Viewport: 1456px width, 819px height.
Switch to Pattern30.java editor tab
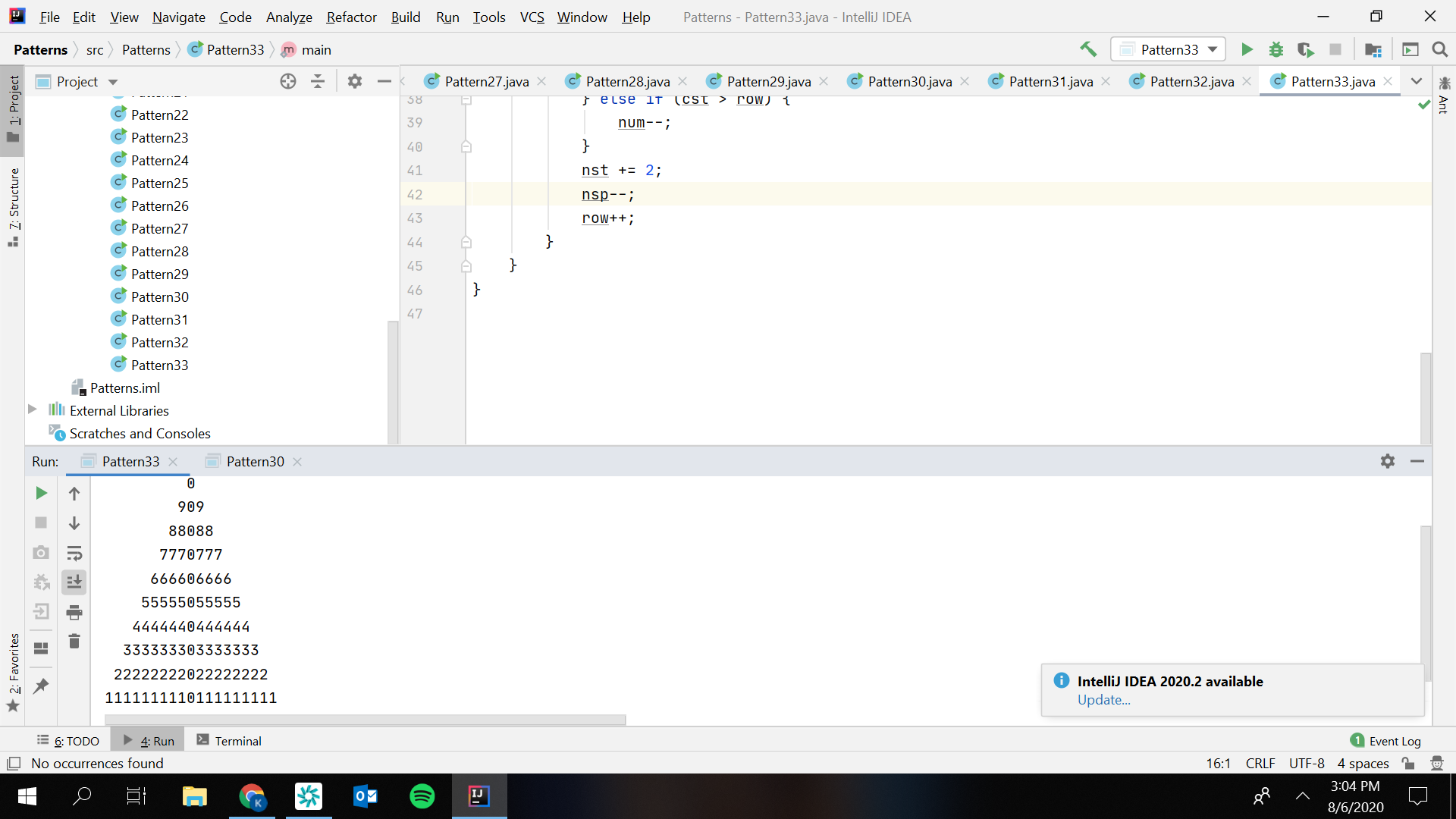[x=909, y=81]
